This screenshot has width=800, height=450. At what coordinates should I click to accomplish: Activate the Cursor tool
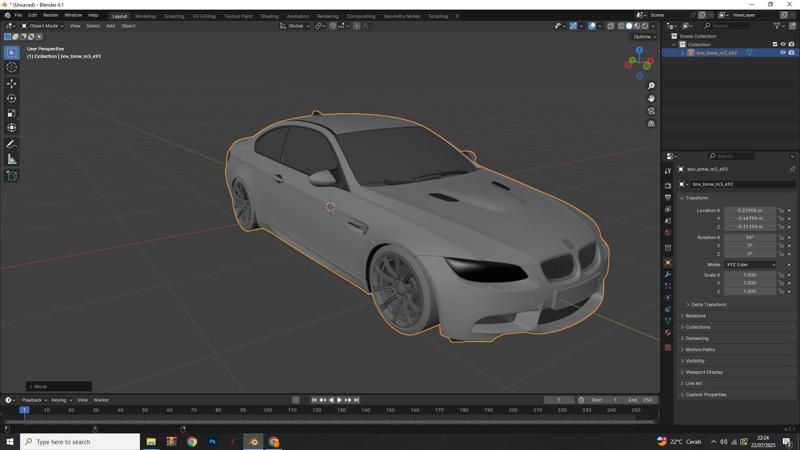[11, 67]
